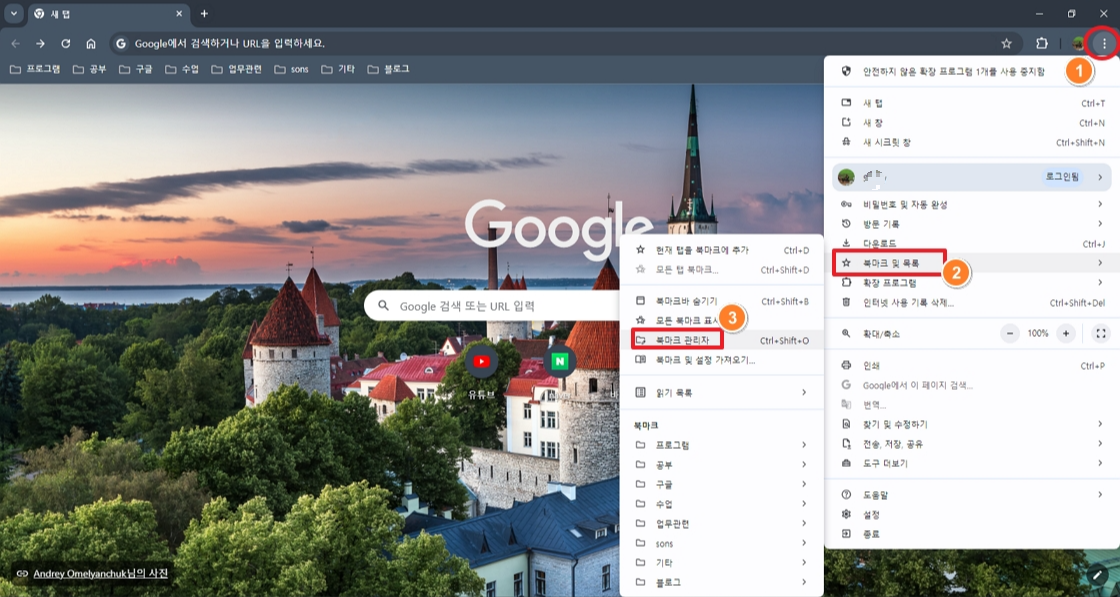The width and height of the screenshot is (1120, 597).
Task: Open 공부 folder on the bookmarks bar
Action: 89,69
